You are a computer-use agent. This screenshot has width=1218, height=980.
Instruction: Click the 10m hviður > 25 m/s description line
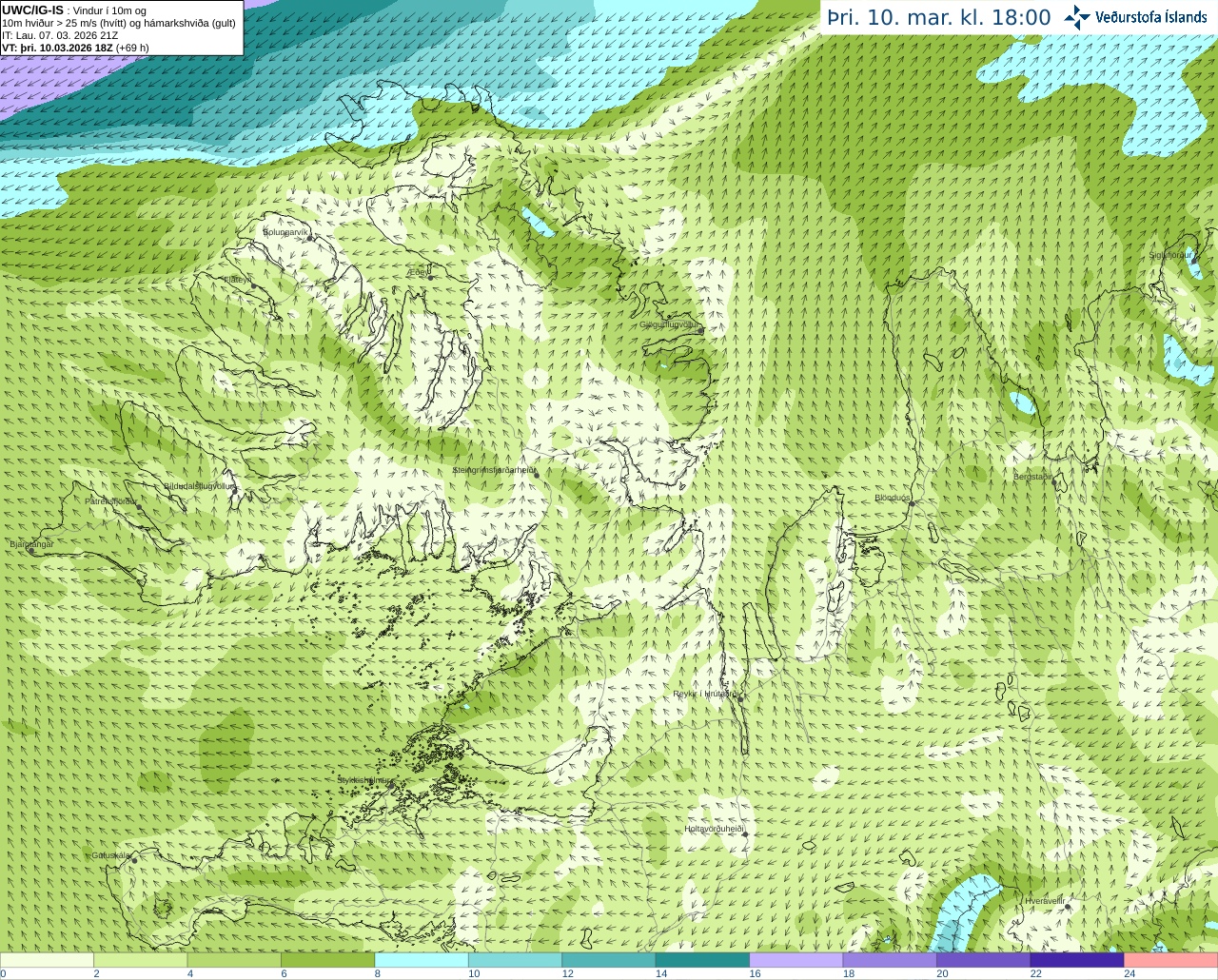(x=118, y=23)
